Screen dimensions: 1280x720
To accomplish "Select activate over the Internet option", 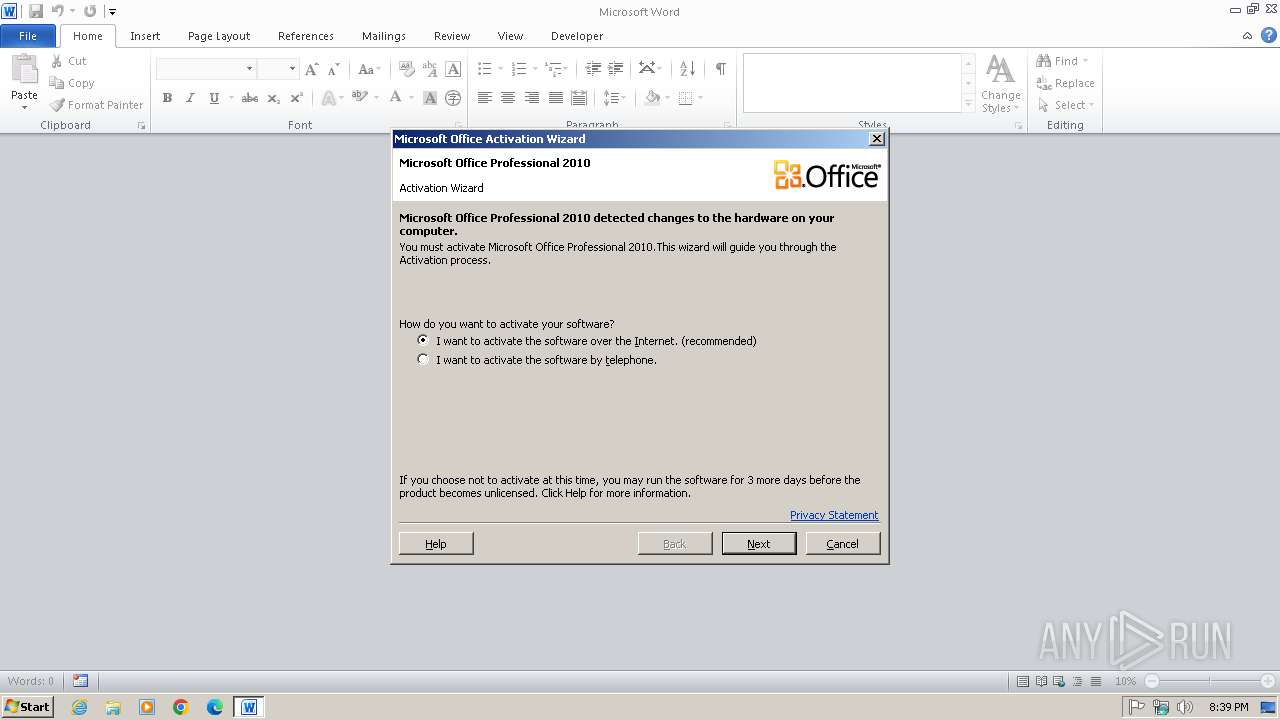I will [423, 340].
